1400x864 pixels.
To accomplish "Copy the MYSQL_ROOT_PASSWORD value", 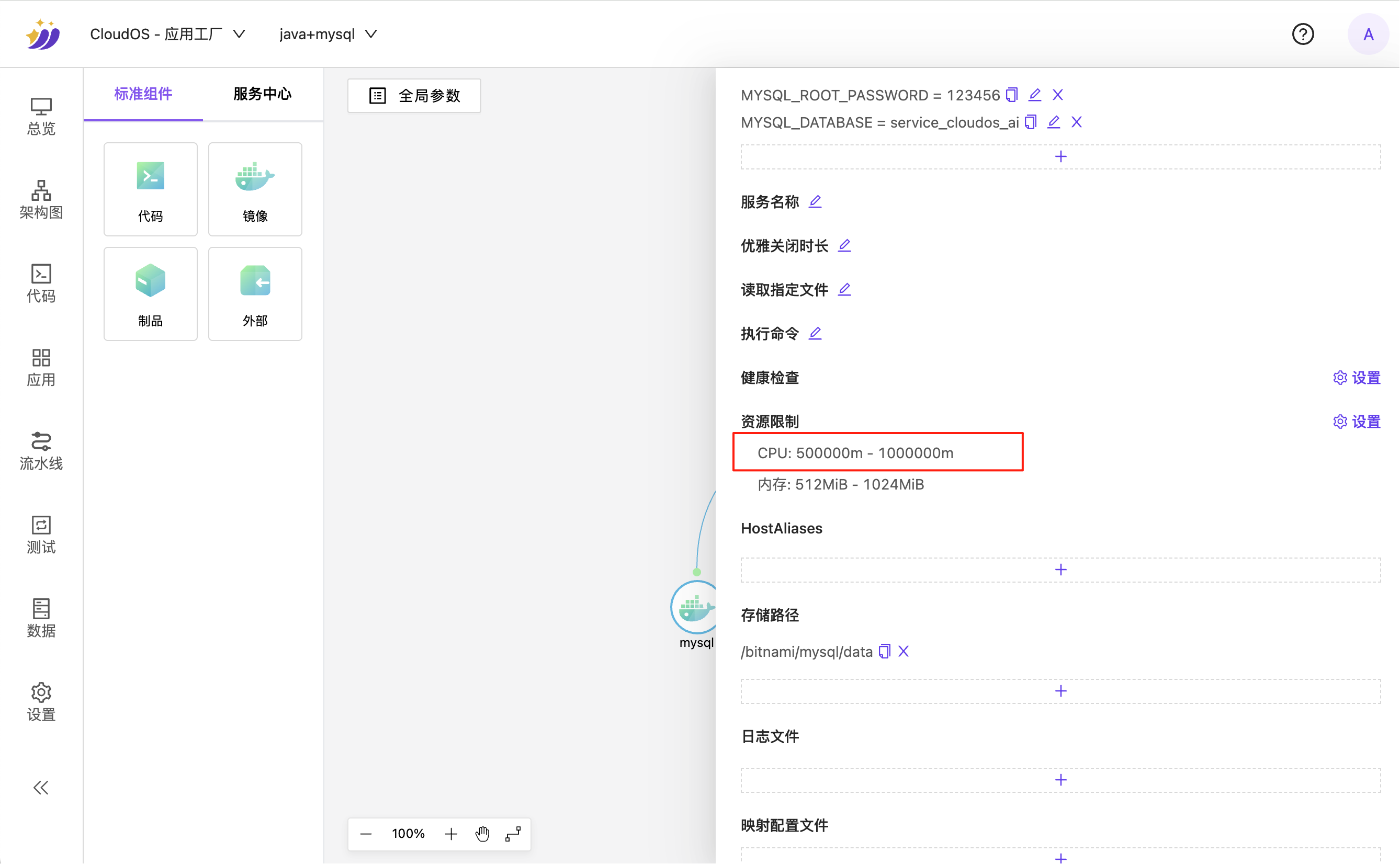I will (1012, 95).
